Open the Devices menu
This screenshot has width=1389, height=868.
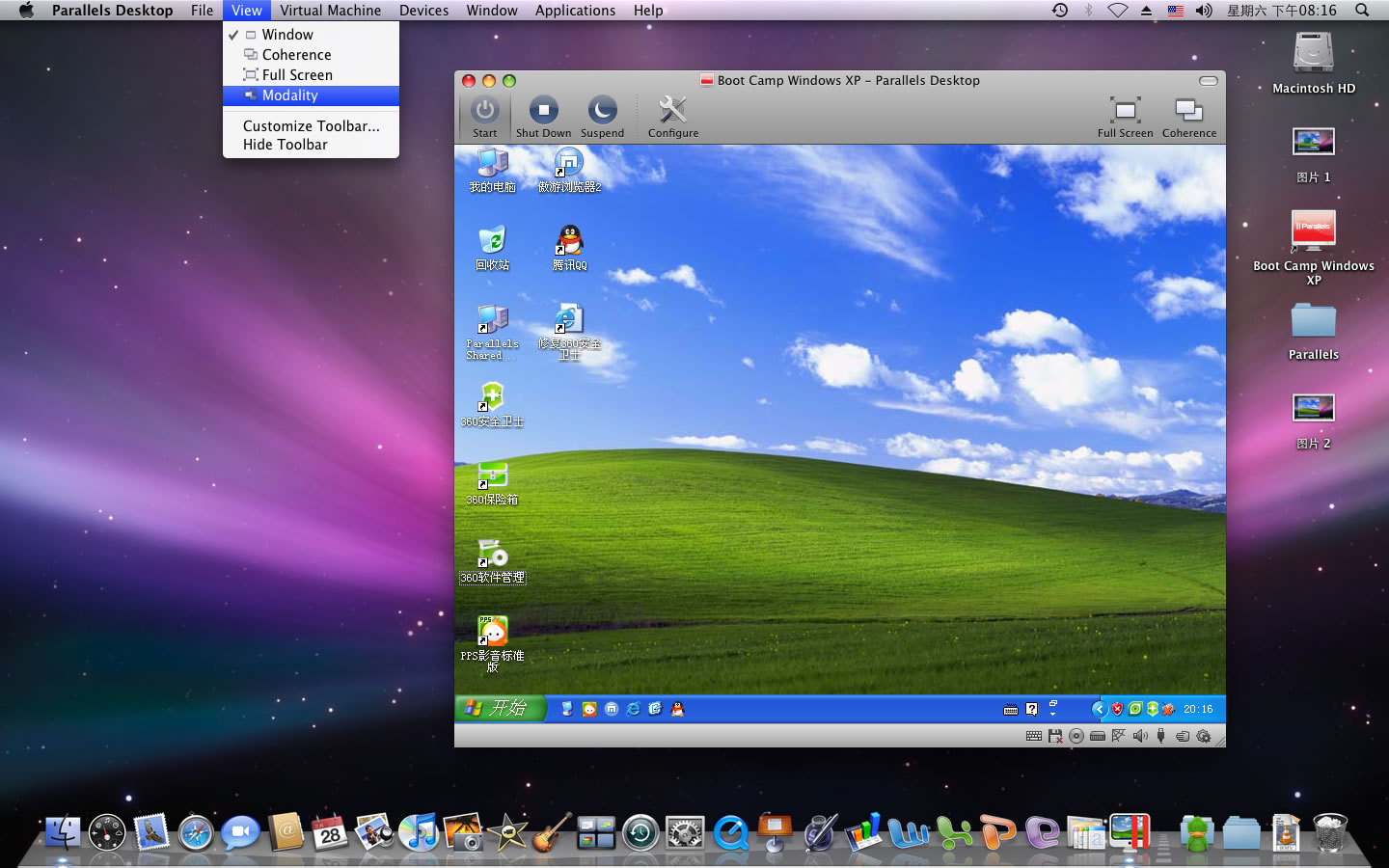pos(424,11)
